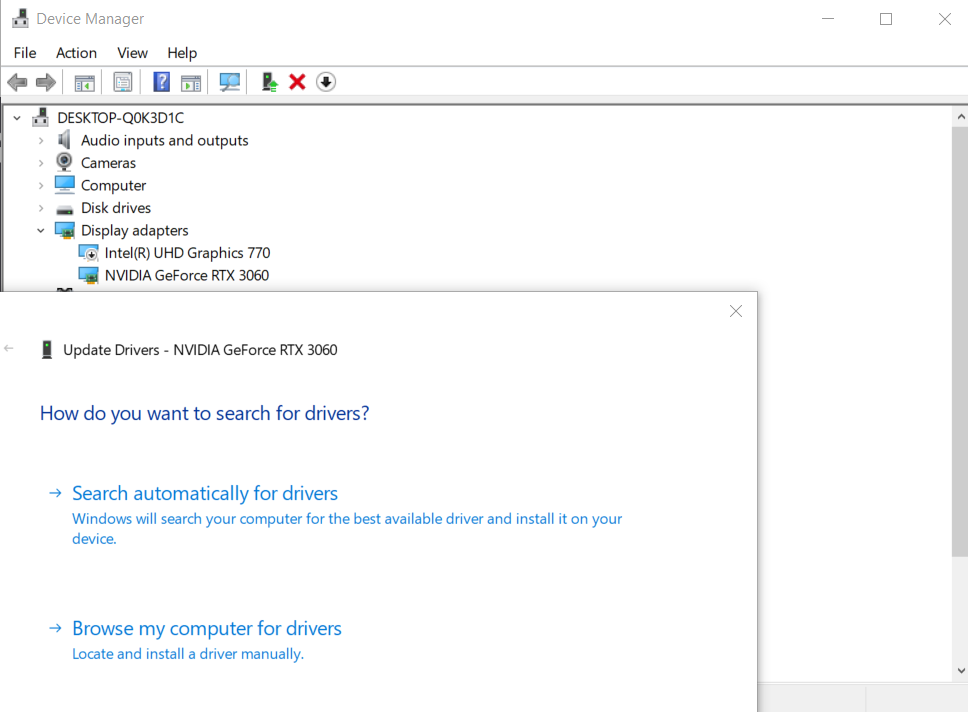Click the Cameras webcam icon

point(64,162)
